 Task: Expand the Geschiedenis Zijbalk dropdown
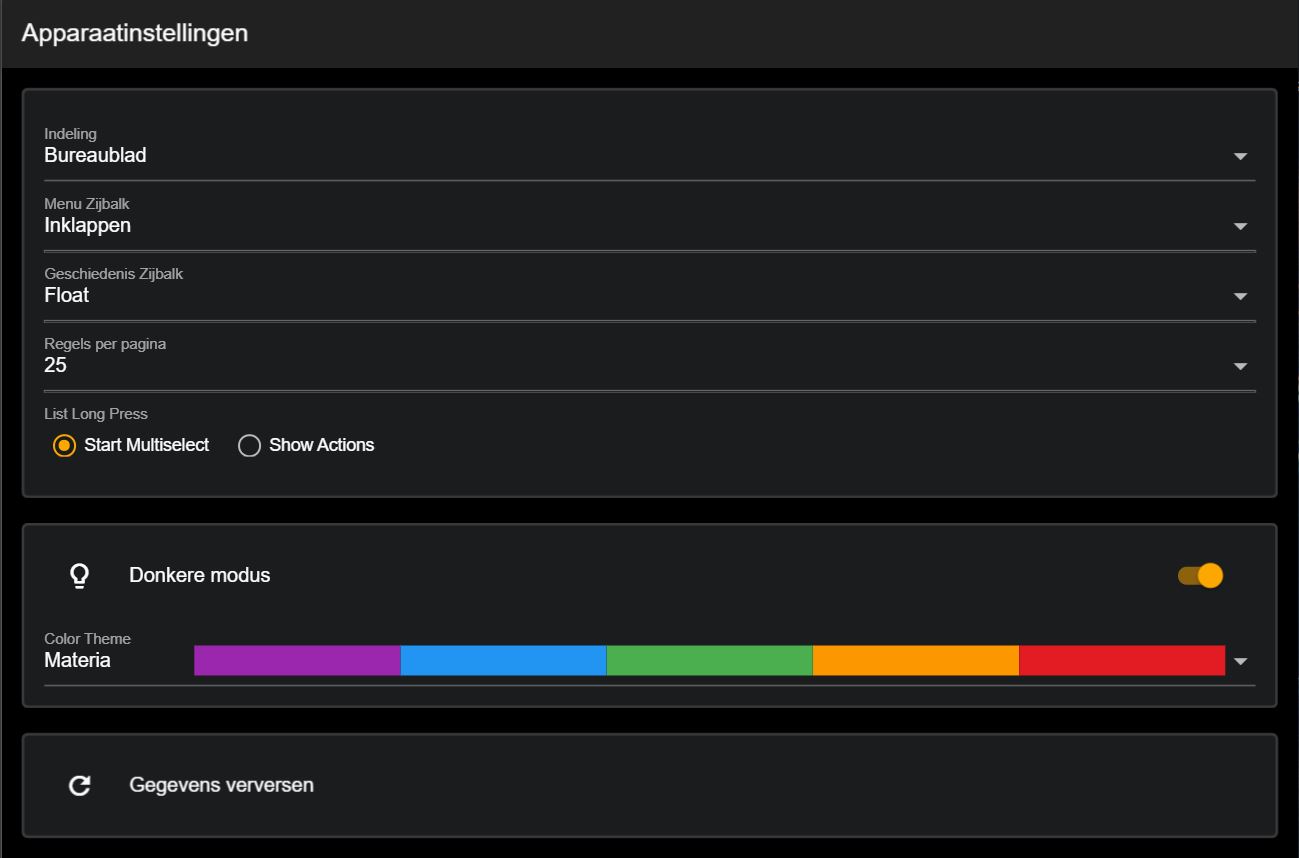[x=1240, y=296]
